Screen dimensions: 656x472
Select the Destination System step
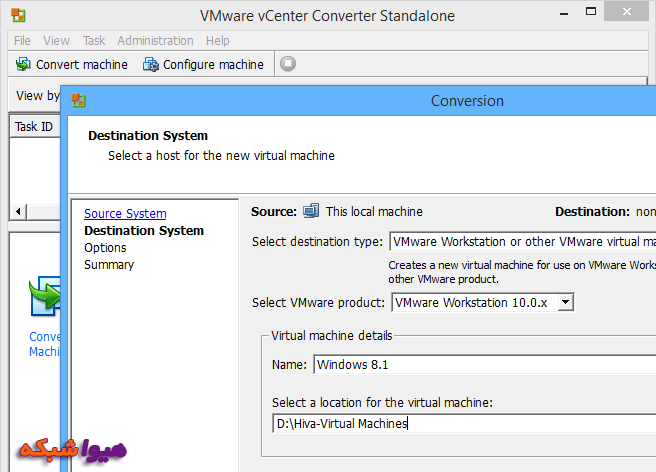[x=144, y=231]
